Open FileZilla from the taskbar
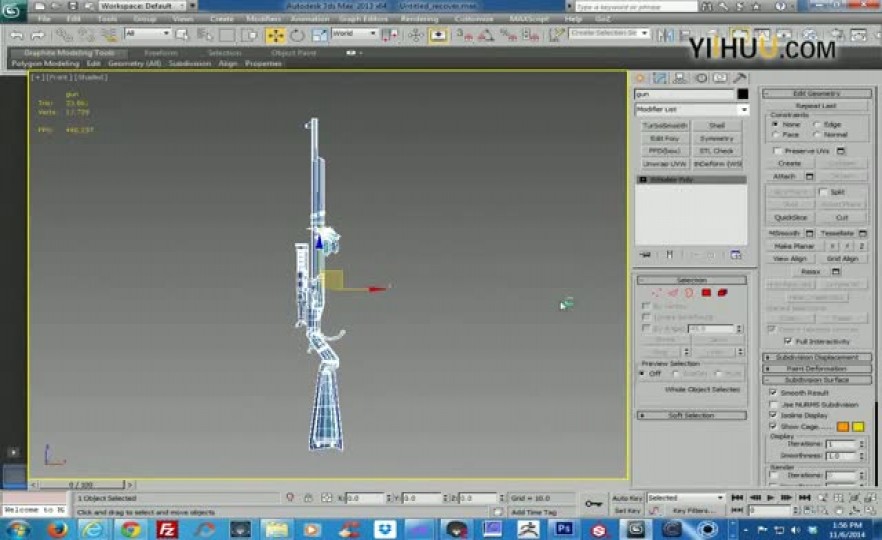The width and height of the screenshot is (882, 540). pos(167,529)
